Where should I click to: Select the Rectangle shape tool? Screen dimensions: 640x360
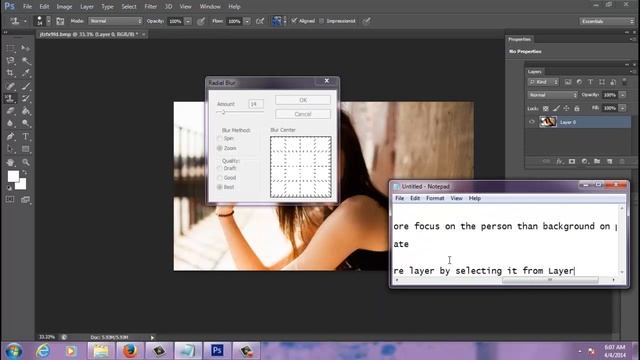(26, 149)
